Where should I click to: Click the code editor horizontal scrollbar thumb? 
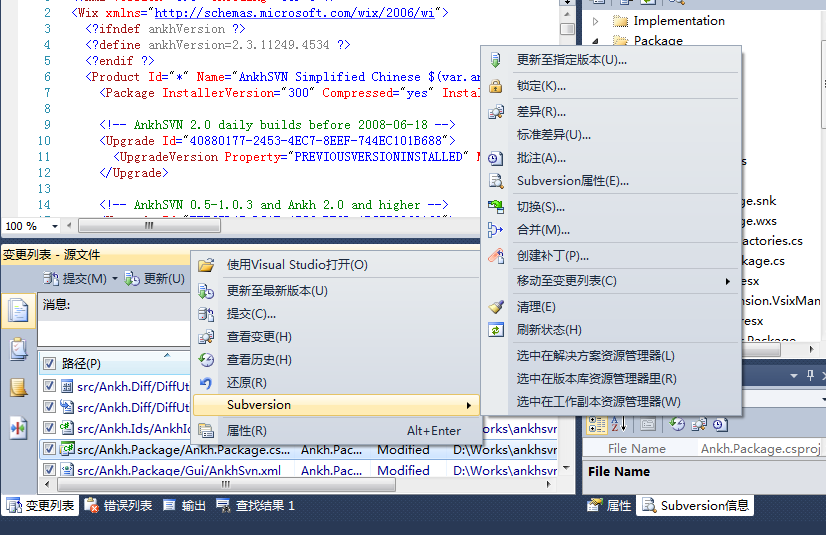coord(149,226)
